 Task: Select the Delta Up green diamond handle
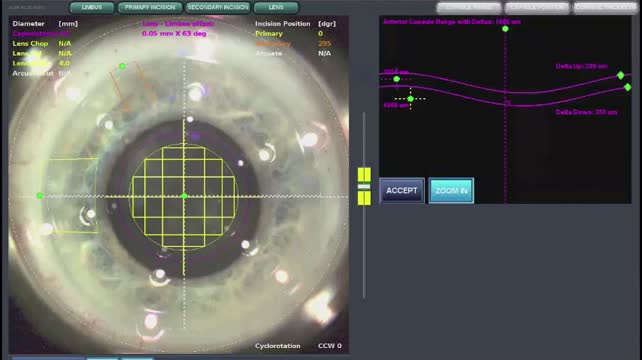coord(621,75)
